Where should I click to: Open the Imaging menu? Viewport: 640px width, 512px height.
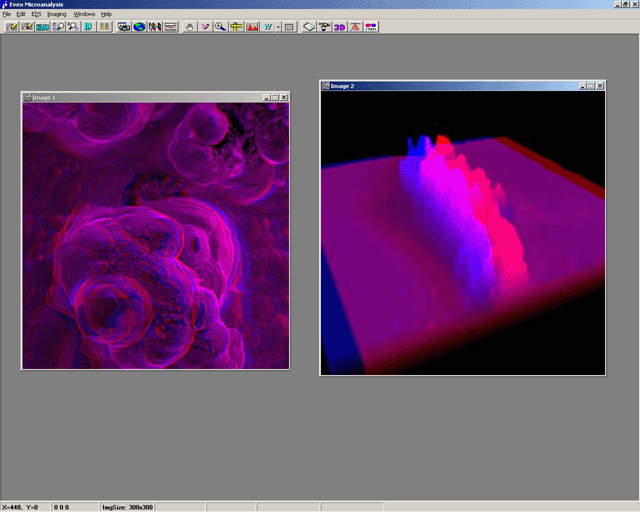[56, 14]
